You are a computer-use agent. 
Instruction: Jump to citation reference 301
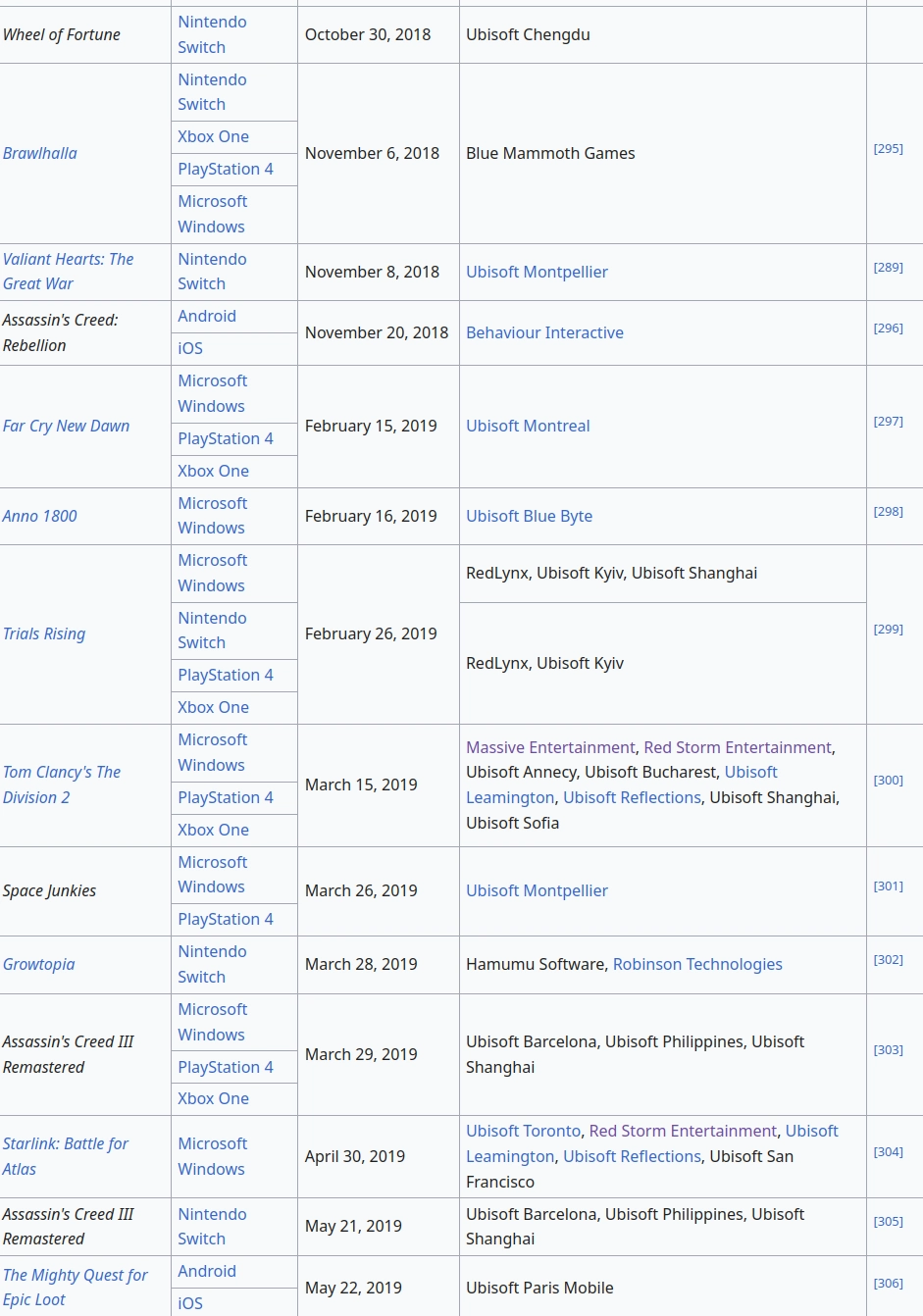tap(888, 886)
